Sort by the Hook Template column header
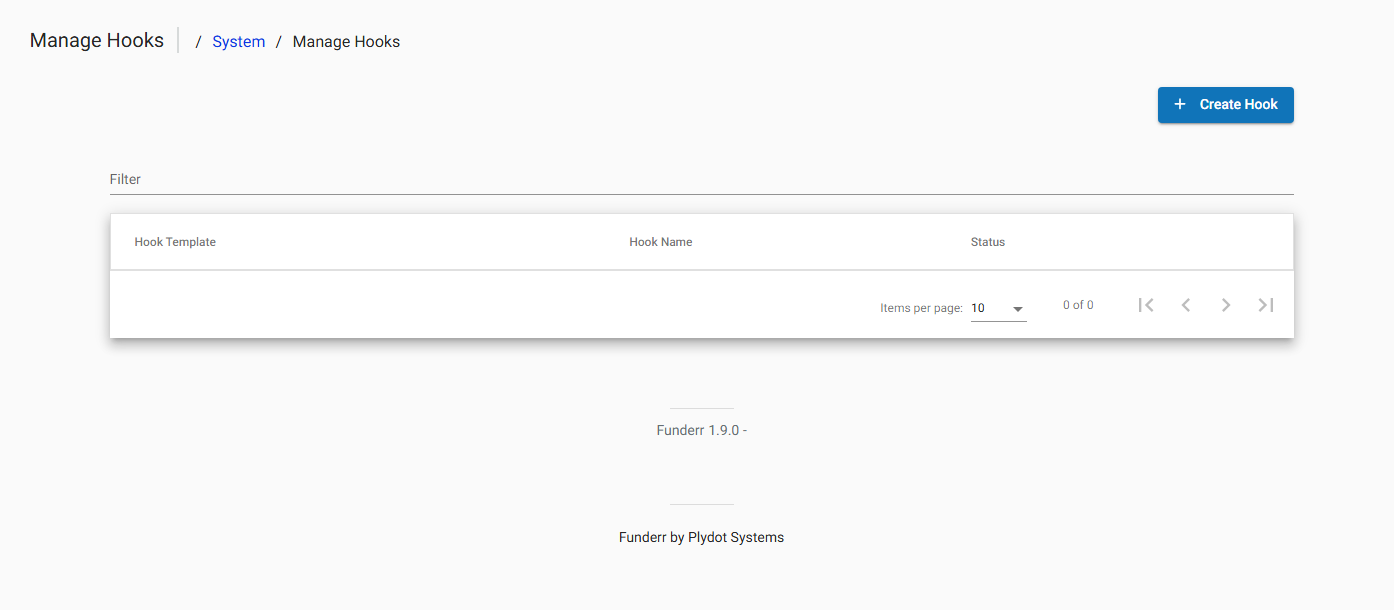Viewport: 1394px width, 610px height. [175, 242]
